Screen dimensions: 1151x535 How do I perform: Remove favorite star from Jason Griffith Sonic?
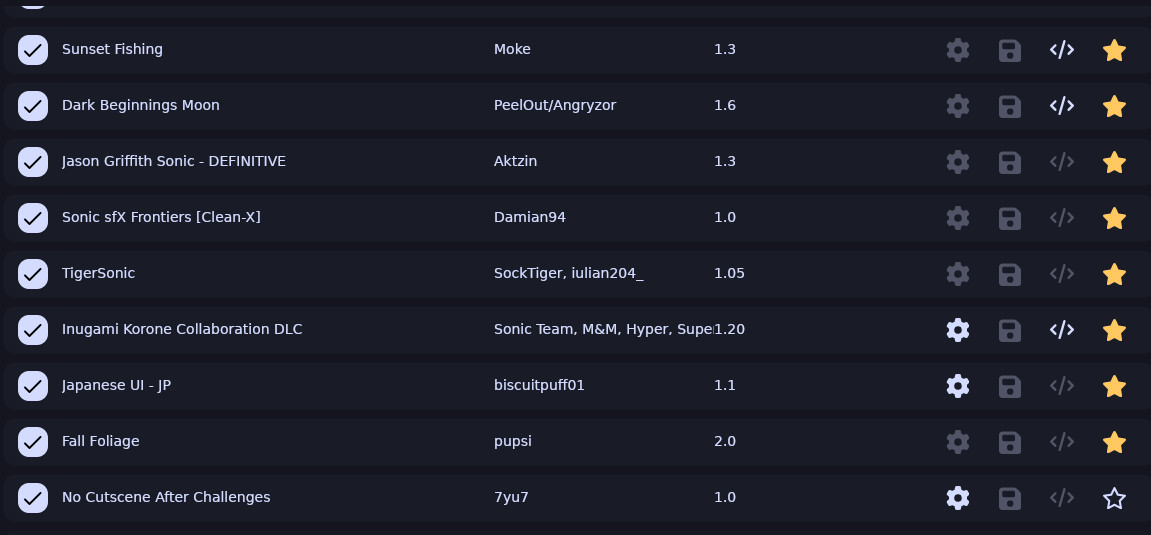click(1114, 161)
